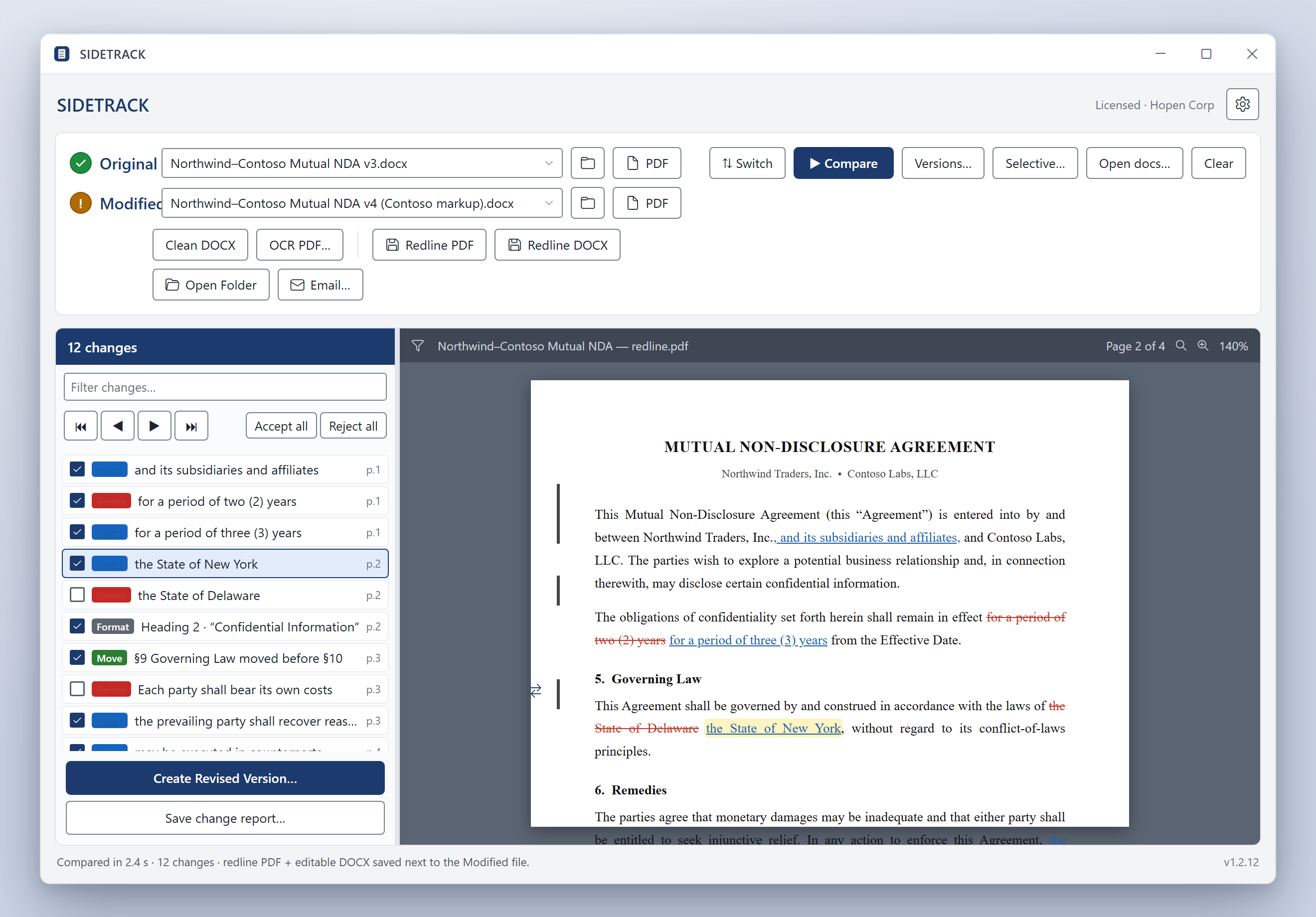Open the Modified document dropdown
The height and width of the screenshot is (917, 1316).
pyautogui.click(x=362, y=203)
